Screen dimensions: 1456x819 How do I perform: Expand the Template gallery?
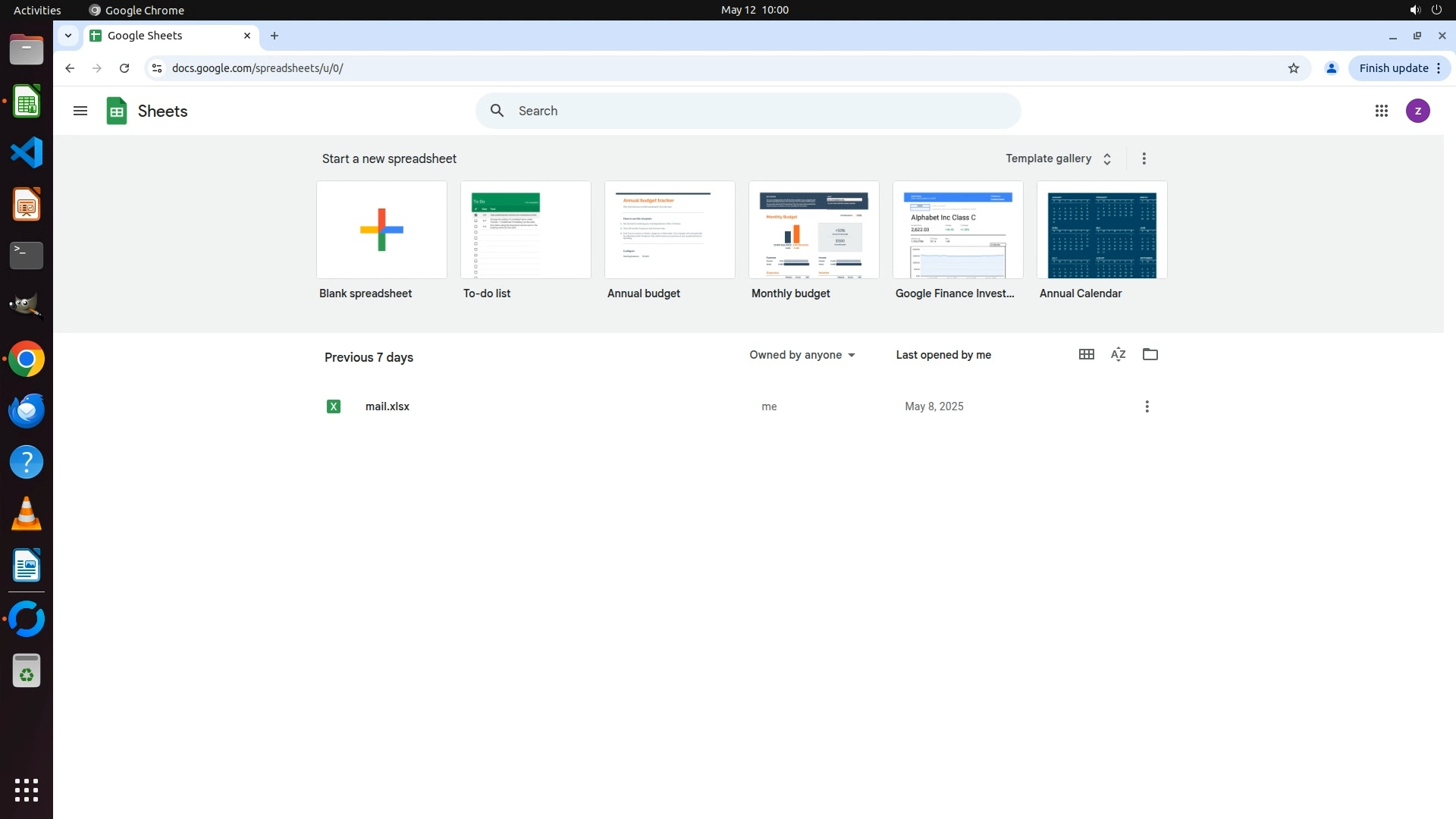point(1058,158)
